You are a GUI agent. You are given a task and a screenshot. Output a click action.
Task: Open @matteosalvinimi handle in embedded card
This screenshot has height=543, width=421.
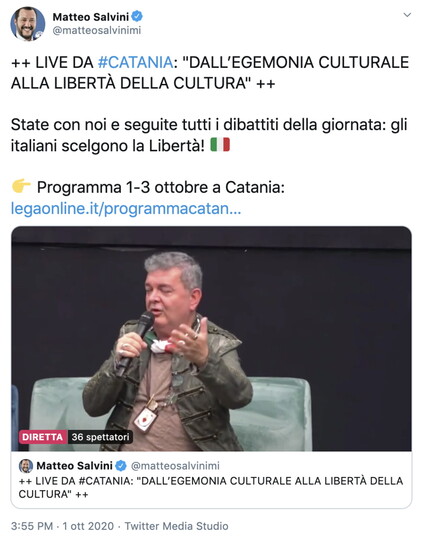coord(175,466)
